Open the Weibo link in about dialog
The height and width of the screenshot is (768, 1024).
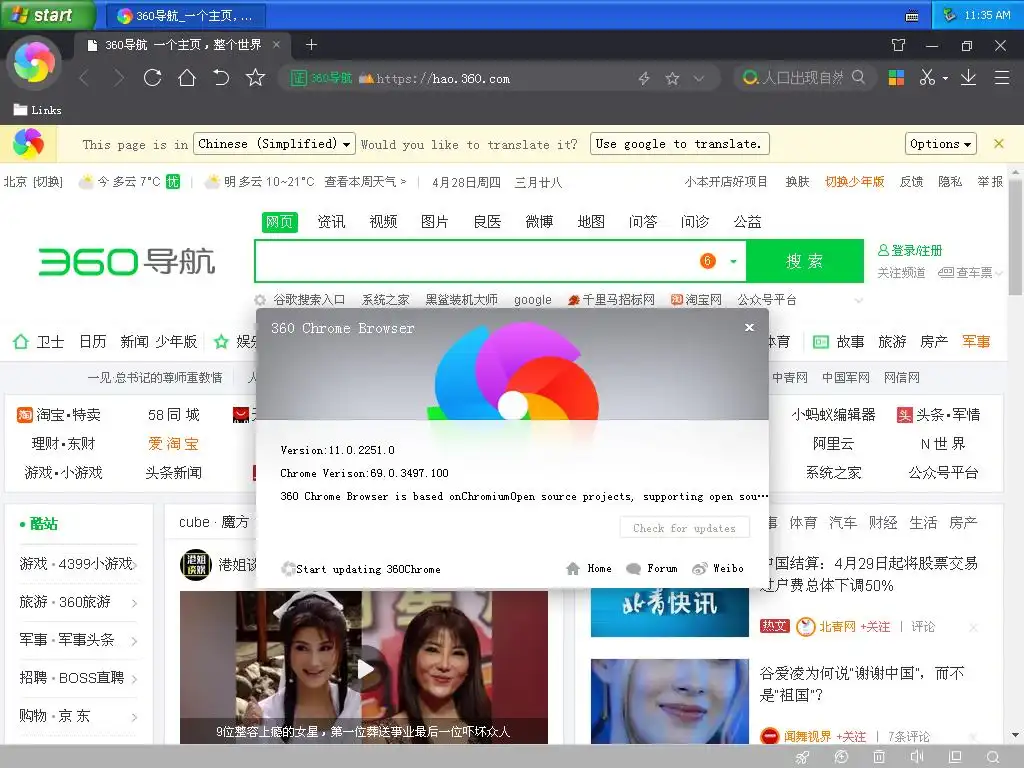(718, 569)
